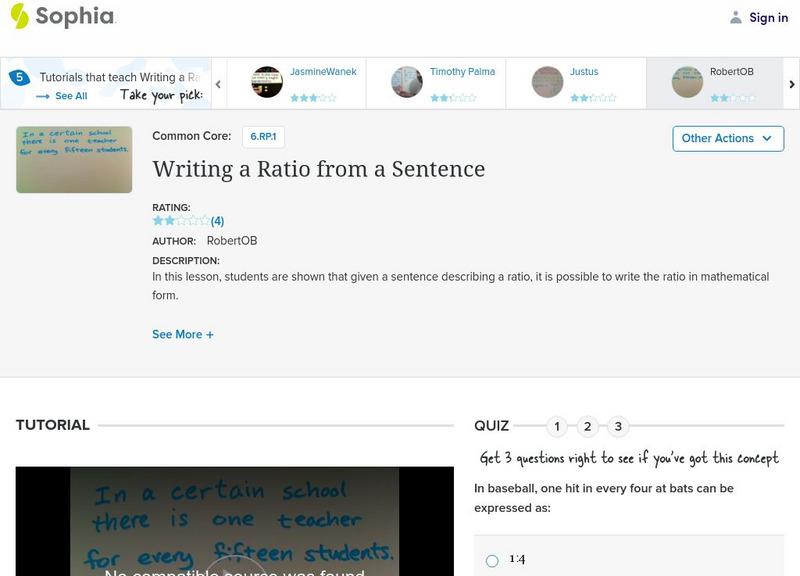The image size is (800, 576).
Task: Select the 1:4 answer radio button
Action: click(x=492, y=561)
